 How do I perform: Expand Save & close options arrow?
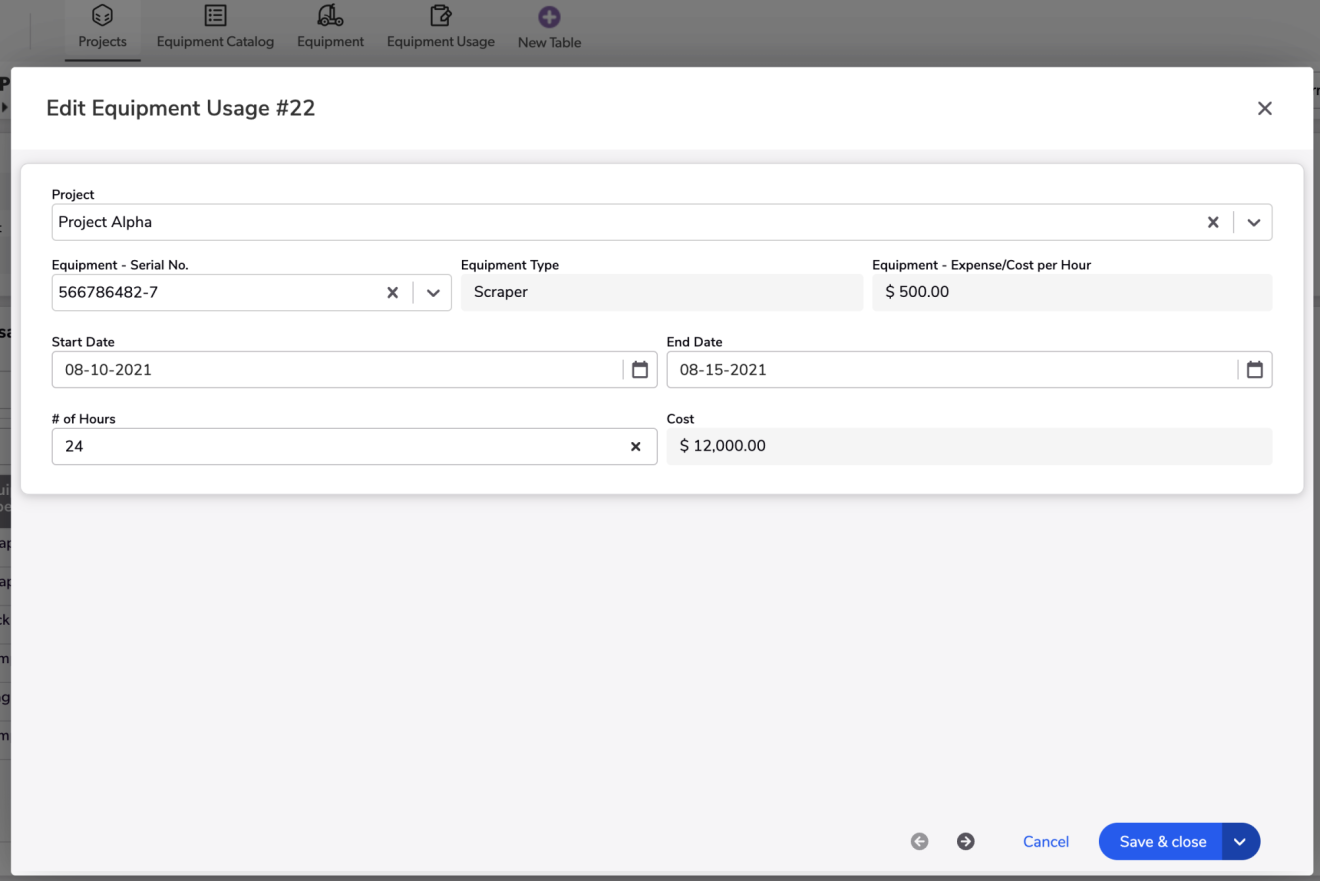1240,842
